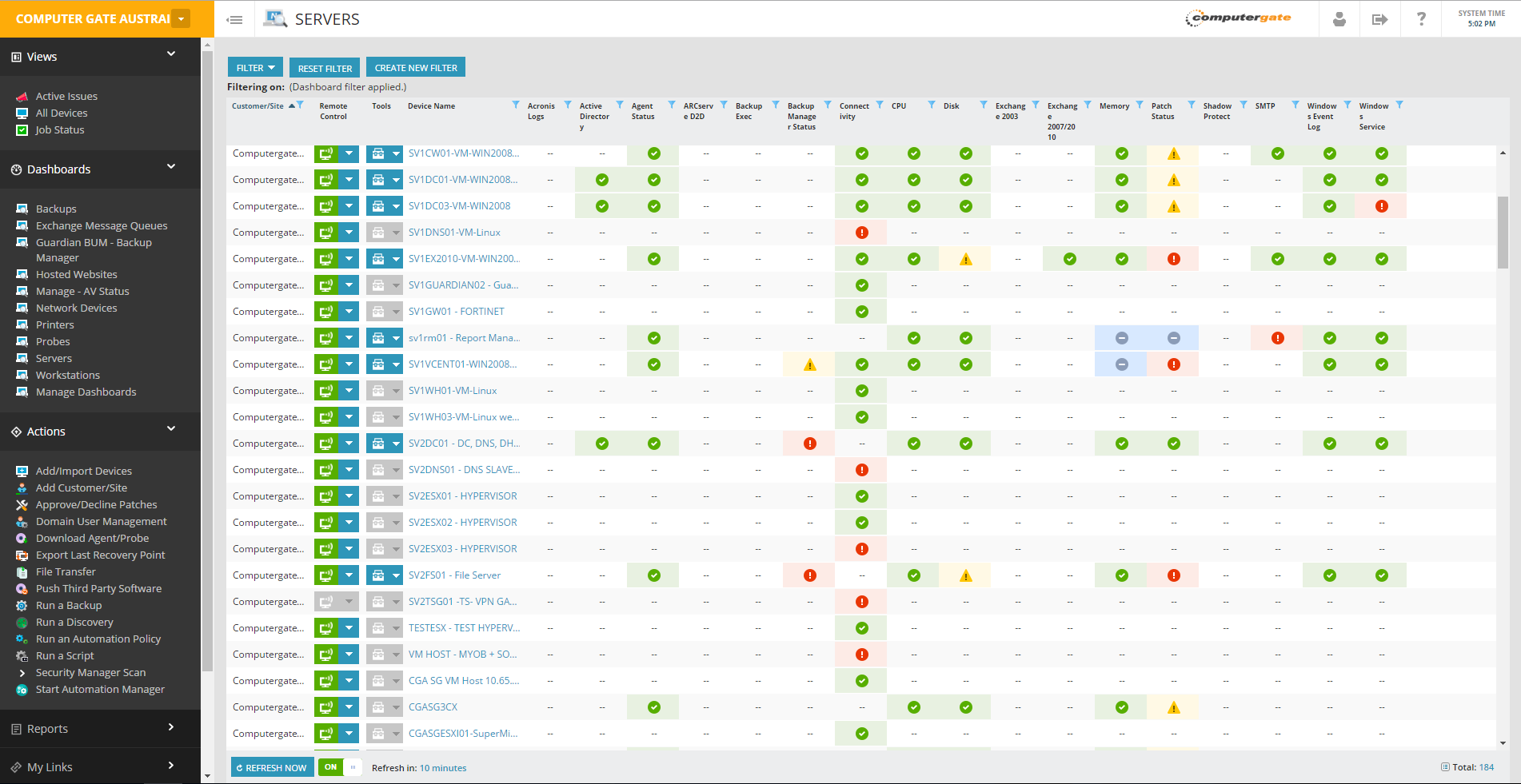
Task: Click the help question mark icon
Action: click(x=1421, y=19)
